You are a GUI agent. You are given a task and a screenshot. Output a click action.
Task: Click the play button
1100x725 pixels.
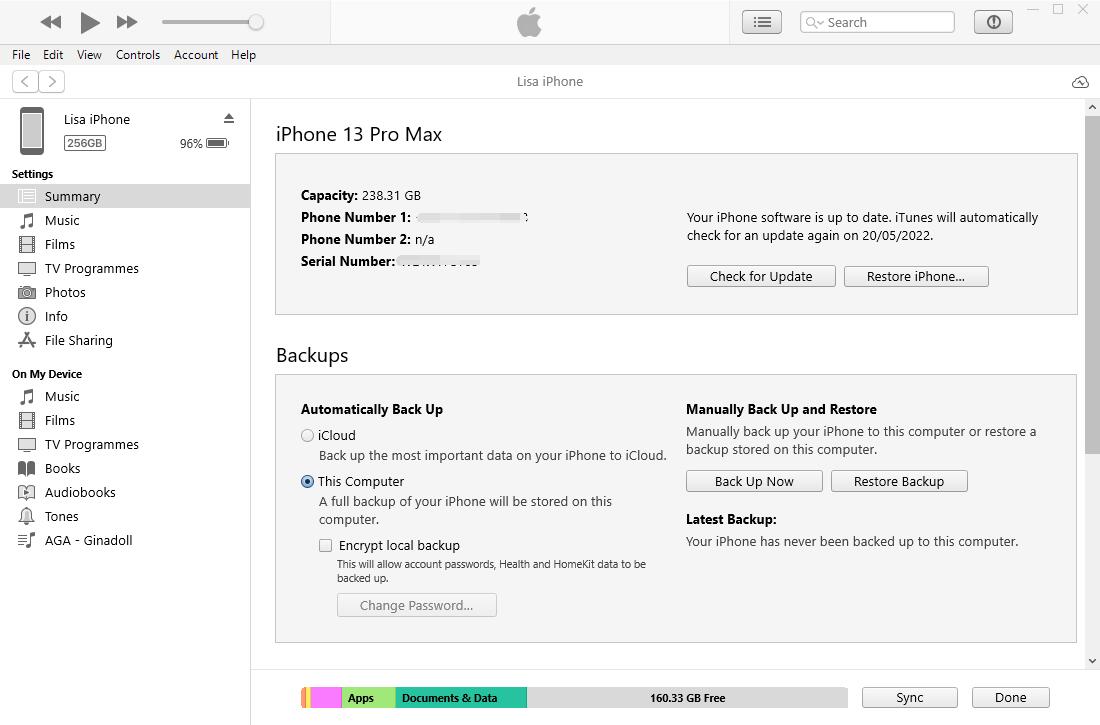point(89,22)
